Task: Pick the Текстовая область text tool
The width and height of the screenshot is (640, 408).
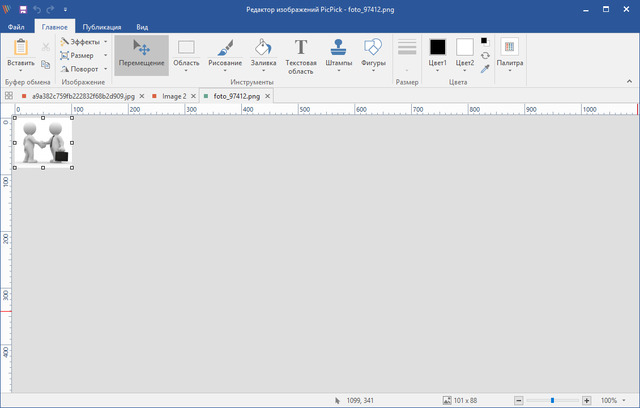Action: point(301,55)
